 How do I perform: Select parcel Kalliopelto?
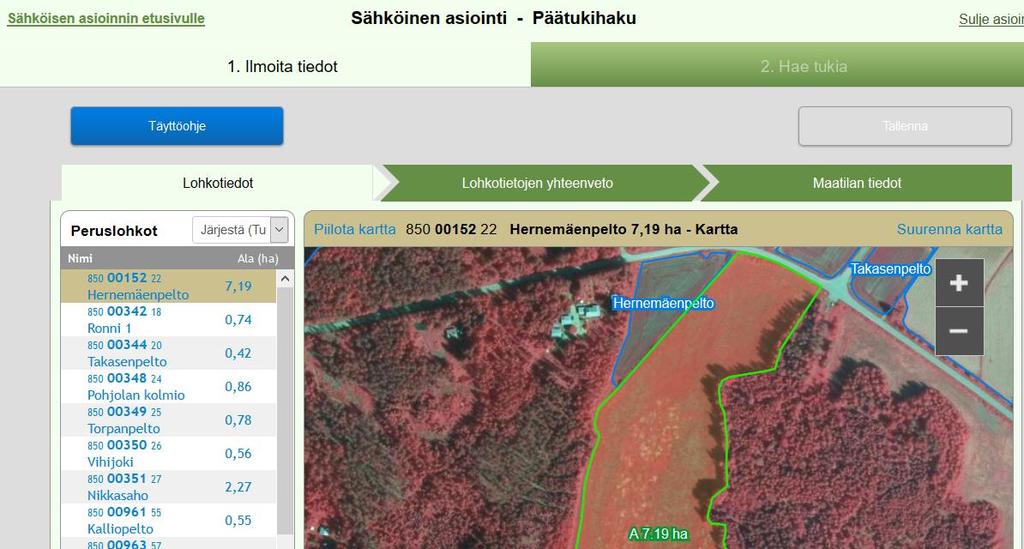(x=168, y=520)
